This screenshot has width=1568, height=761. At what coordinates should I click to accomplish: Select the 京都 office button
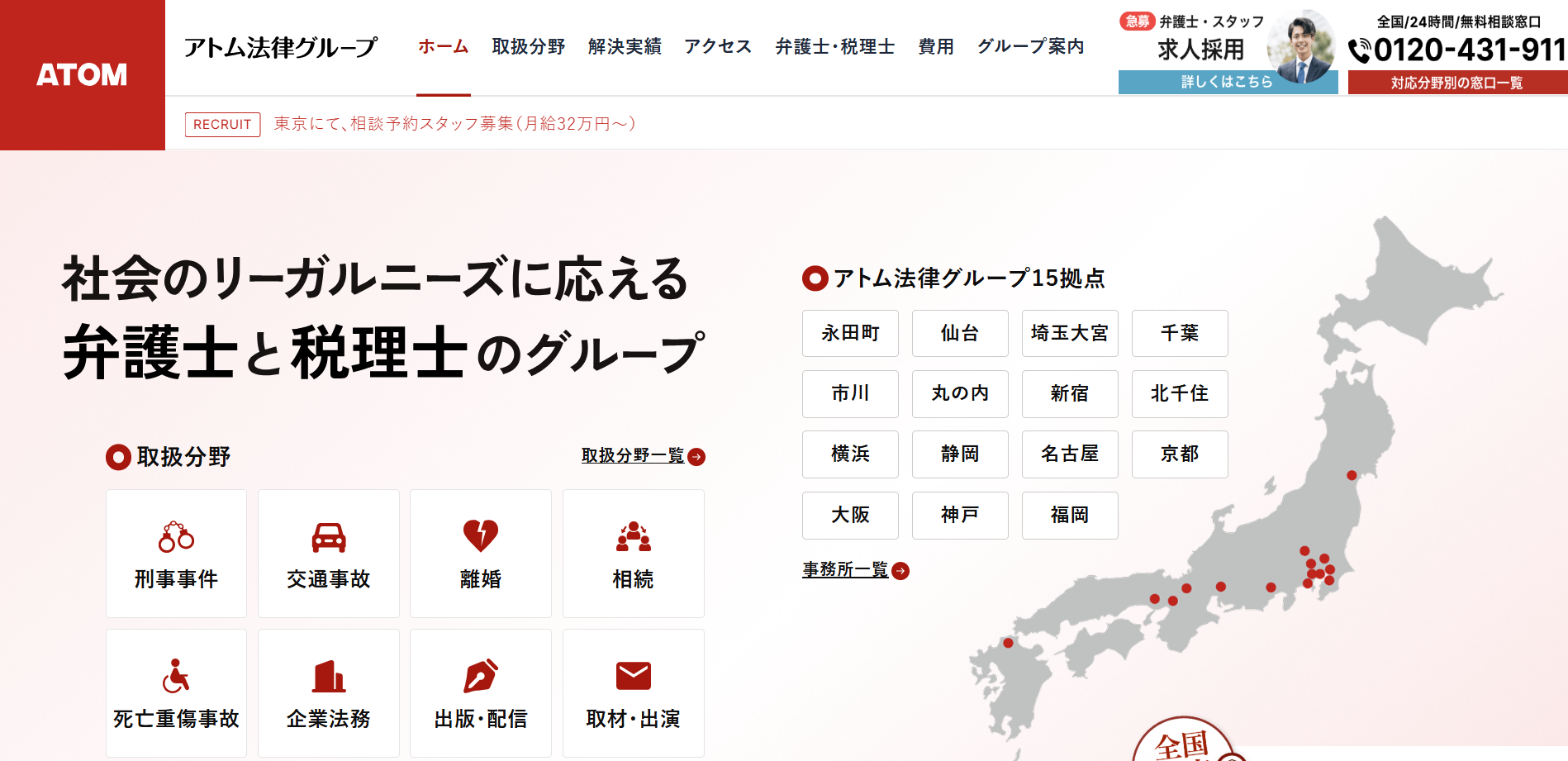point(1180,454)
